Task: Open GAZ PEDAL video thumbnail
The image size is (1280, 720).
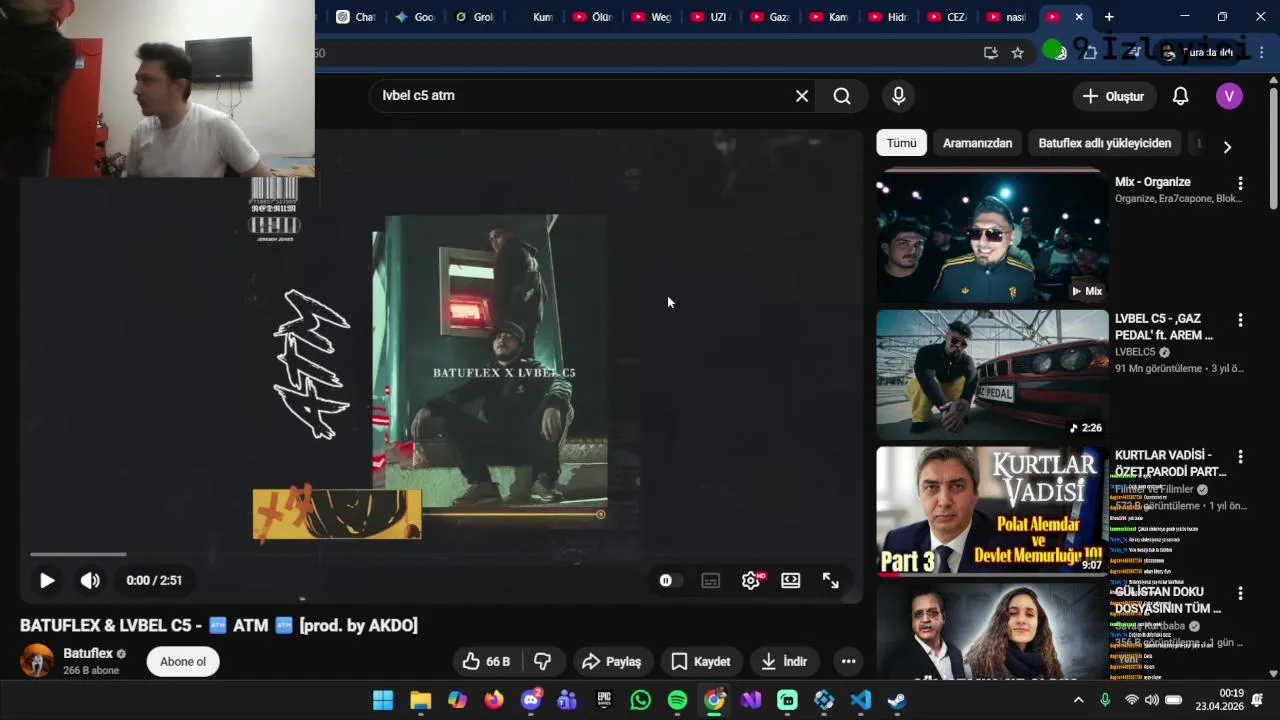Action: (x=992, y=374)
